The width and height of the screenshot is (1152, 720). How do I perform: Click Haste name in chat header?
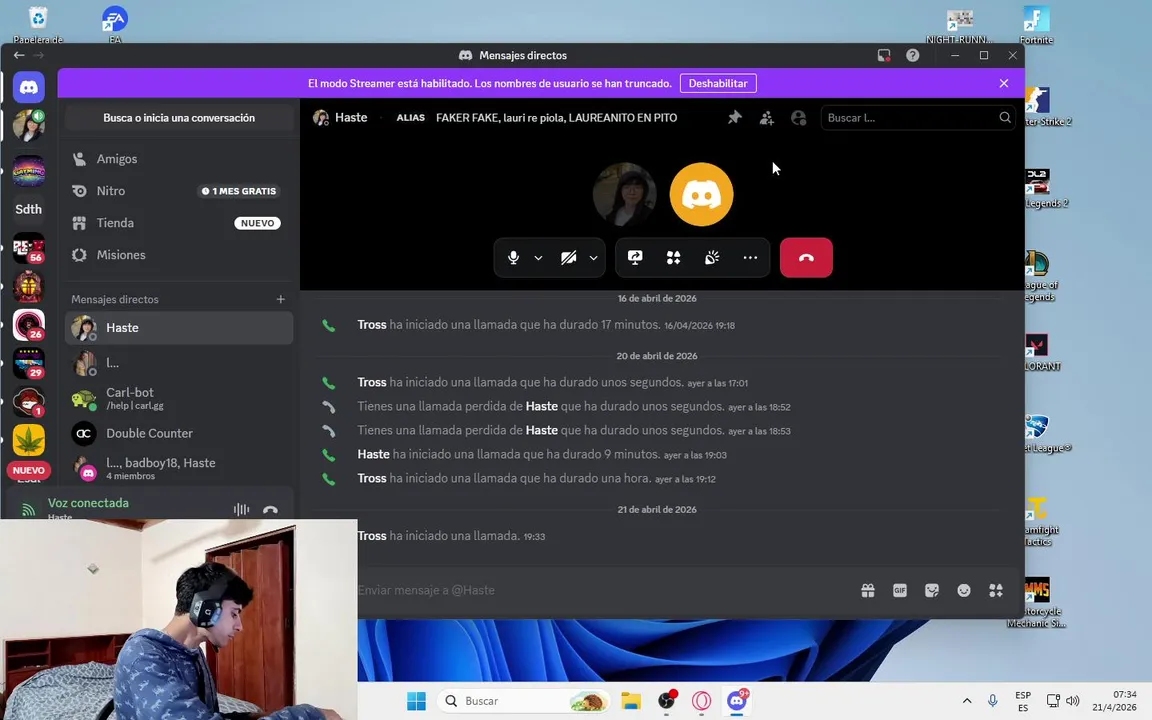(x=351, y=118)
